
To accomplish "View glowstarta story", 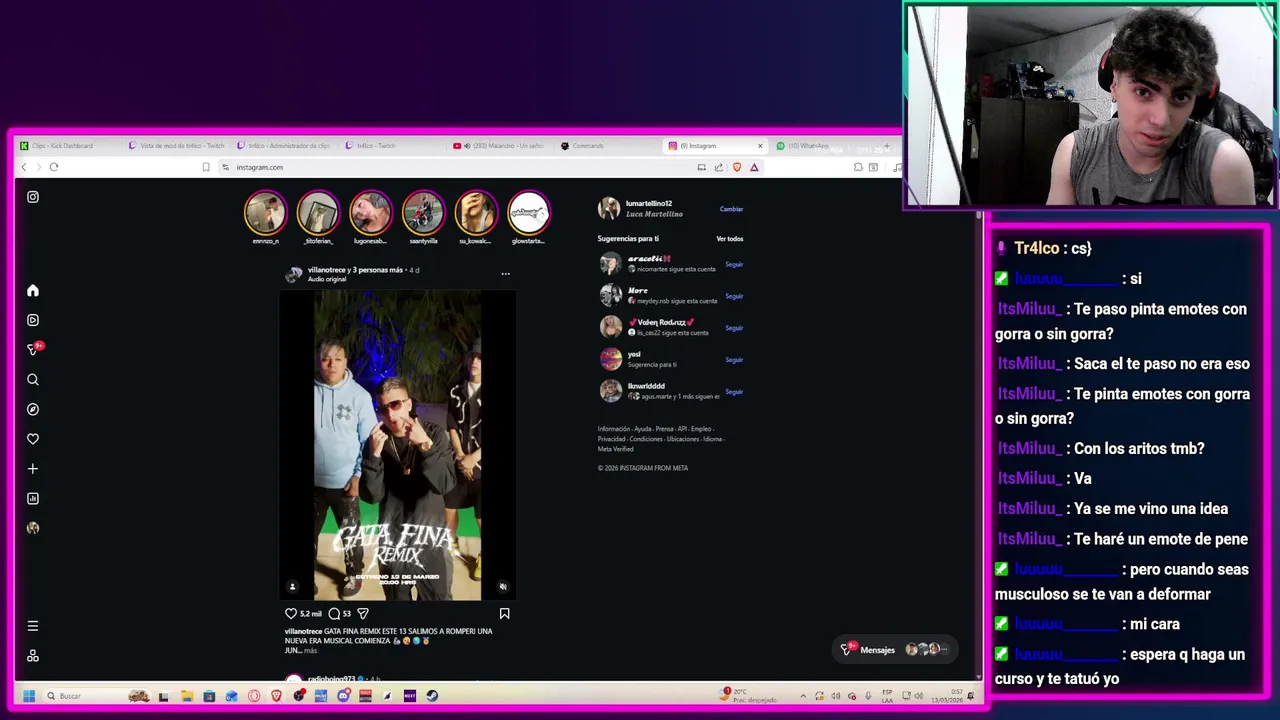I will coord(528,213).
